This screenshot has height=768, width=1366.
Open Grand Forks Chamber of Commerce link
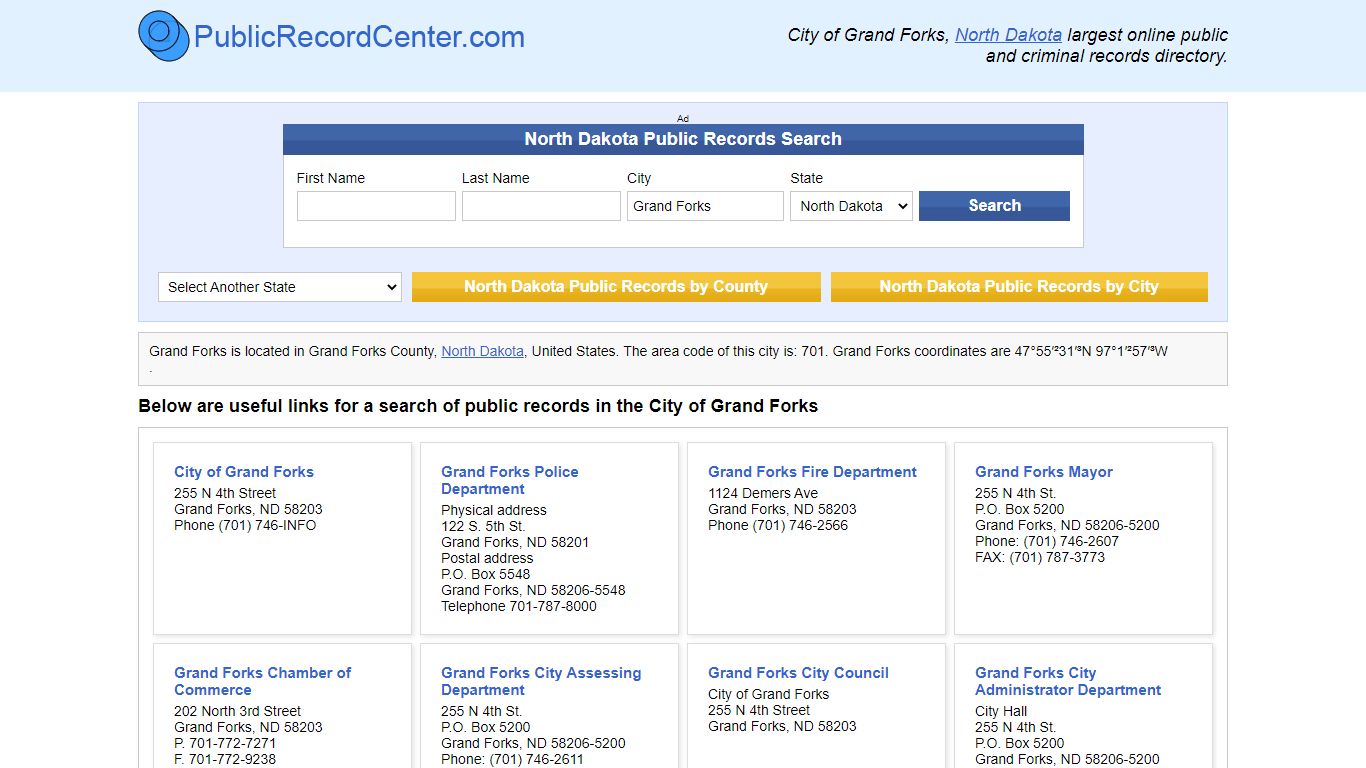tap(263, 681)
